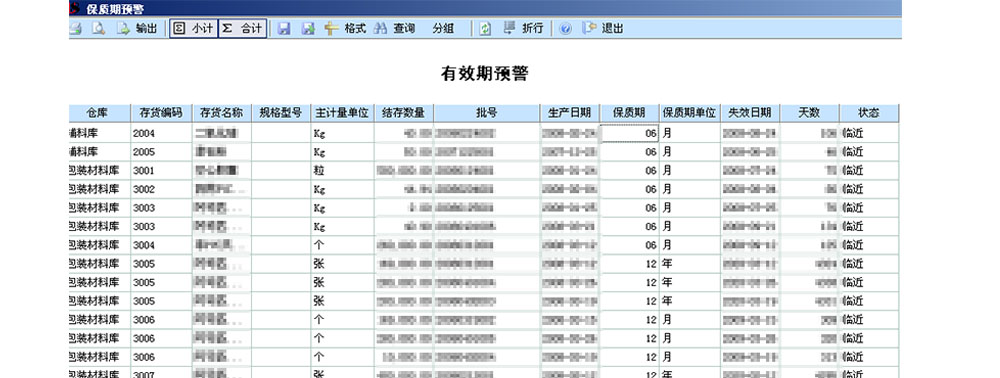Click the 保质期 06 cell in row 2004
Image resolution: width=1000 pixels, height=378 pixels.
click(x=629, y=134)
